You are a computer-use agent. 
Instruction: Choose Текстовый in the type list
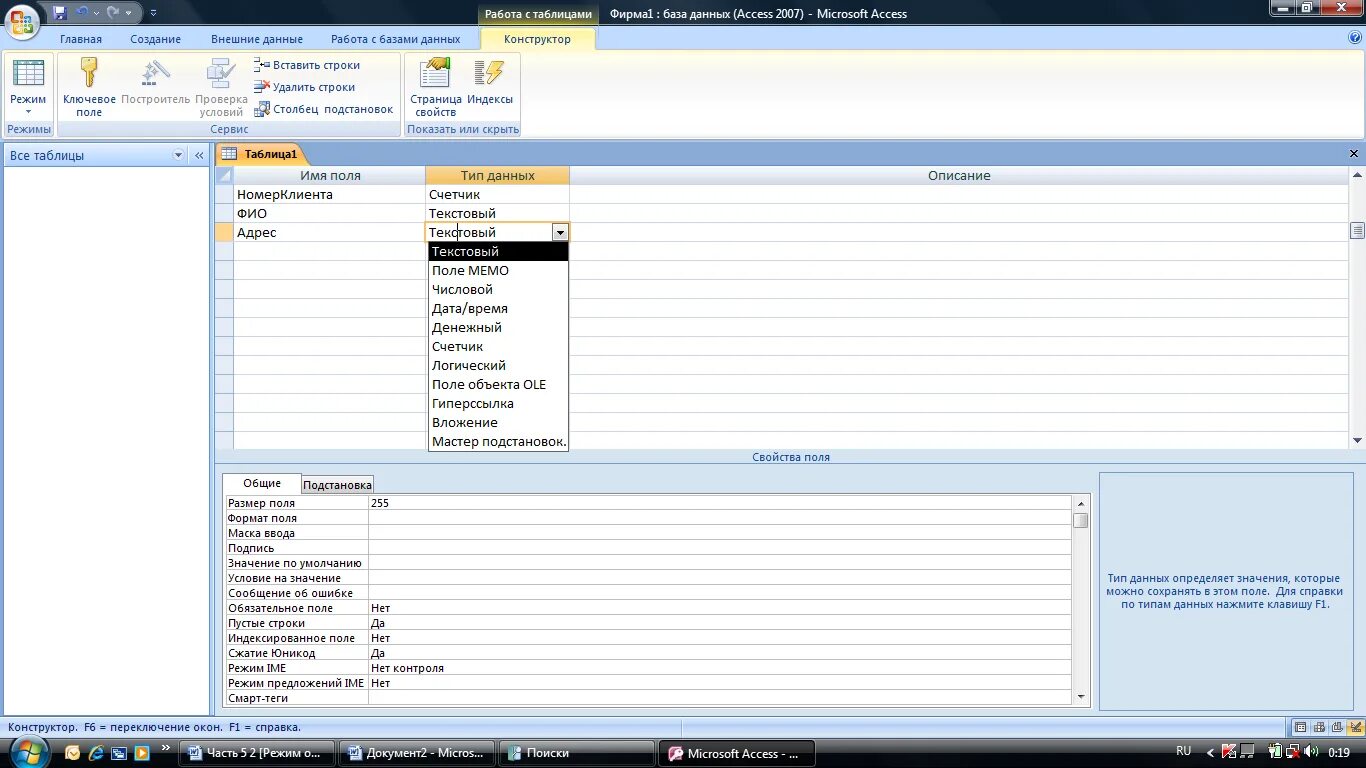[x=498, y=252]
